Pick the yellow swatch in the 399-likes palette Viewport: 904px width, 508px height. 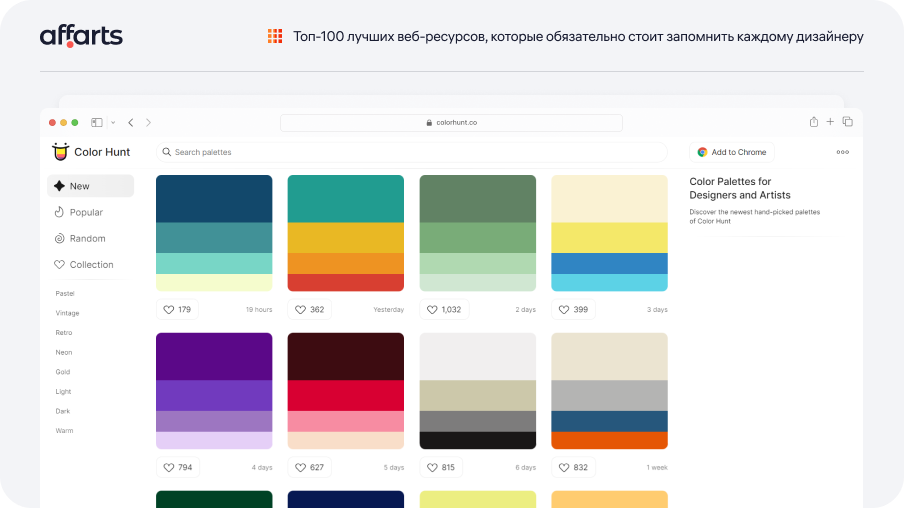(x=609, y=238)
